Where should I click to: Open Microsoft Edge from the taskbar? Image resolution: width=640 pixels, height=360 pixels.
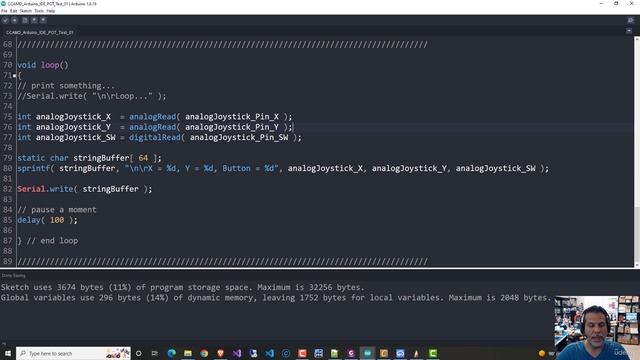[x=171, y=353]
